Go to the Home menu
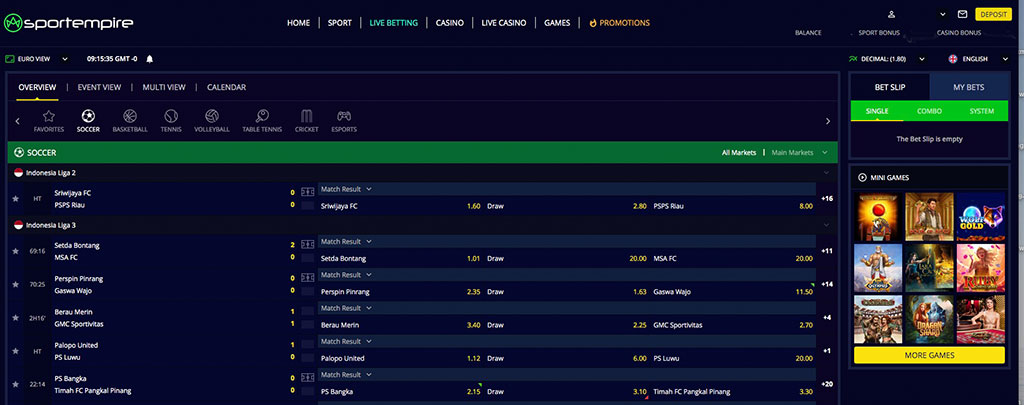 click(298, 23)
